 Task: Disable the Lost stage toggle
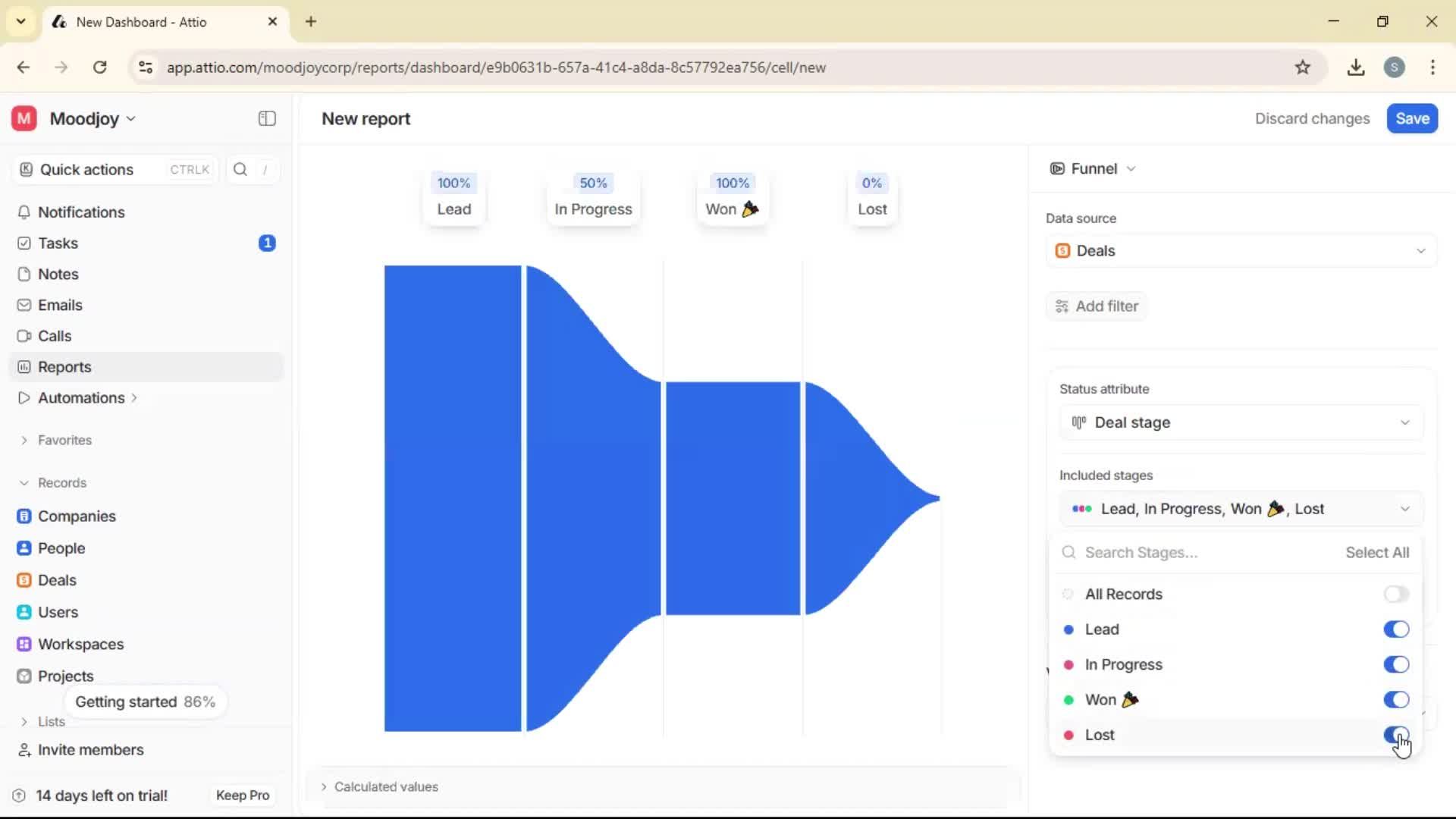tap(1396, 734)
